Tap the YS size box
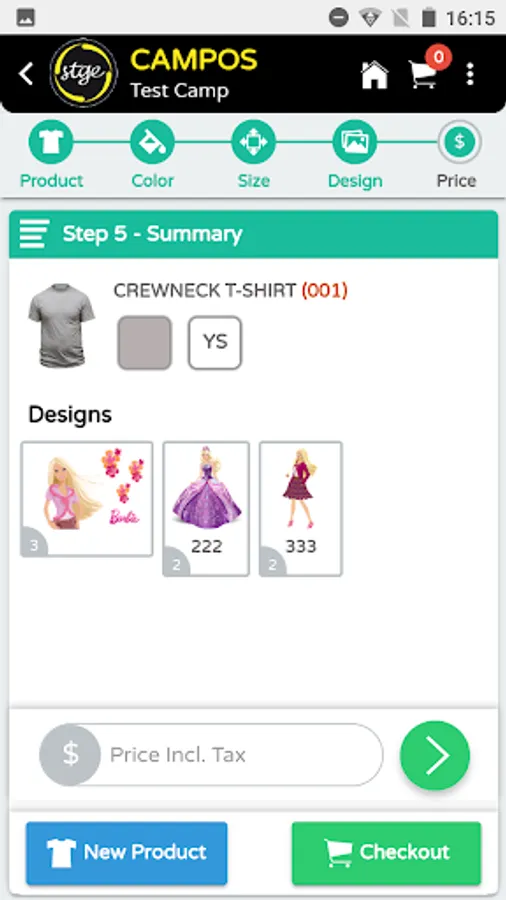This screenshot has height=900, width=506. coord(215,343)
